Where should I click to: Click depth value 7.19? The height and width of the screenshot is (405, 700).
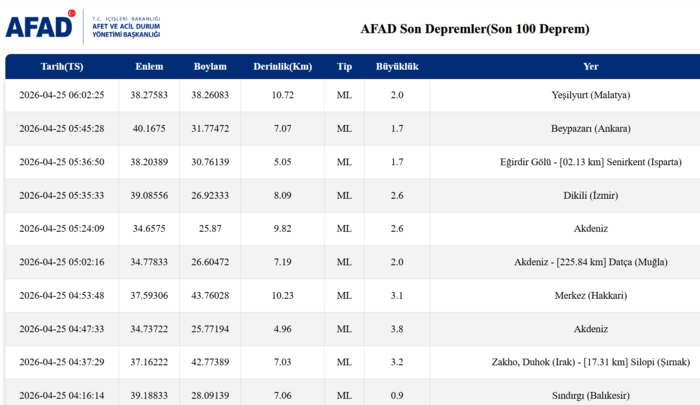coord(283,262)
